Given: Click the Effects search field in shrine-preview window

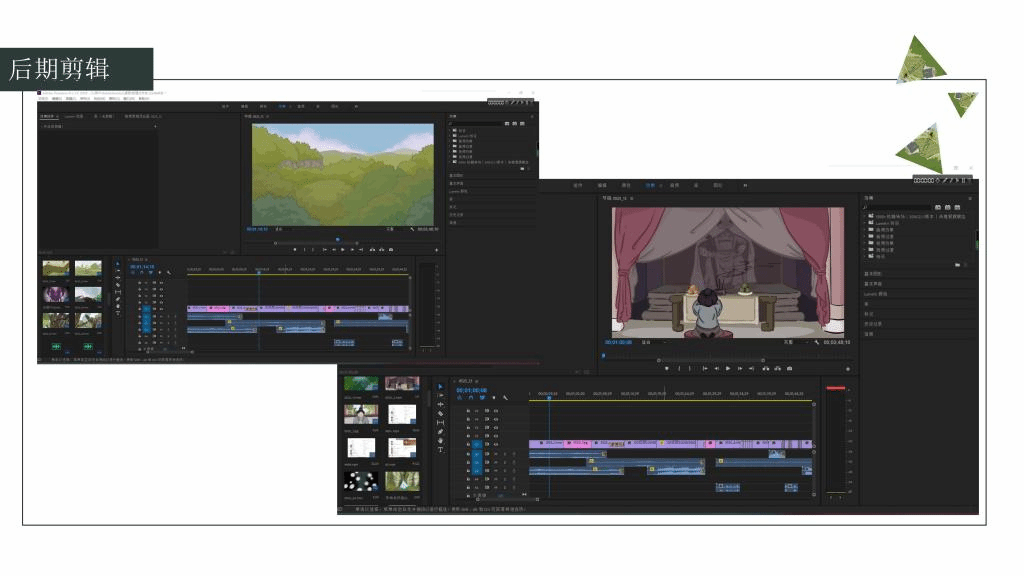Looking at the screenshot, I should 898,207.
